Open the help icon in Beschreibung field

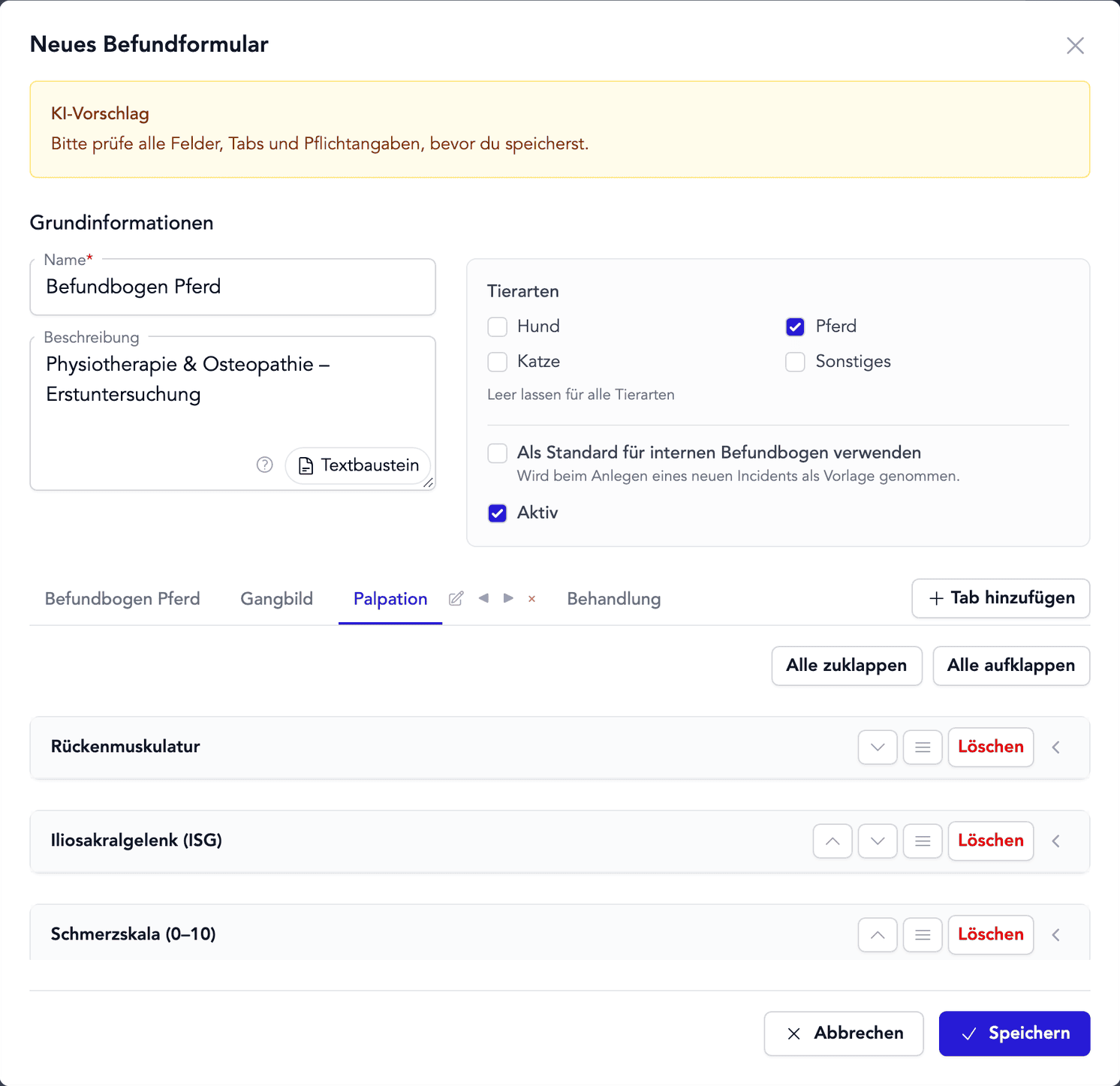tap(264, 465)
